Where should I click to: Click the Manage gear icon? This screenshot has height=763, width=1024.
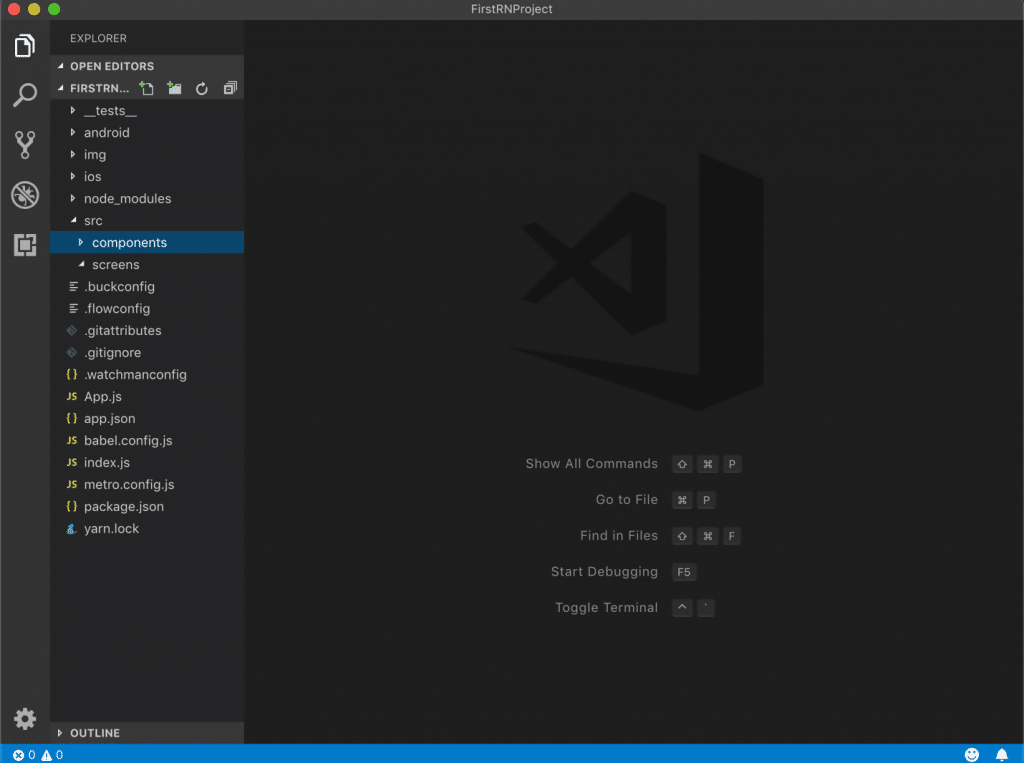click(x=25, y=718)
